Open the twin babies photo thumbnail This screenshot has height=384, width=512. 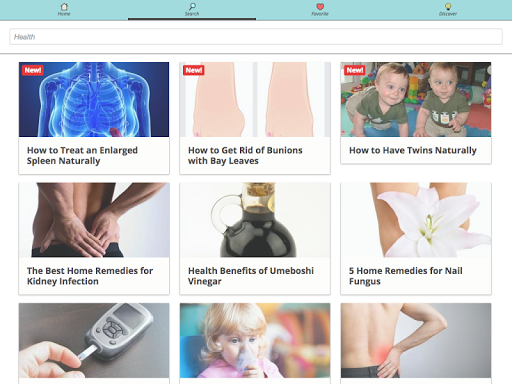click(416, 99)
